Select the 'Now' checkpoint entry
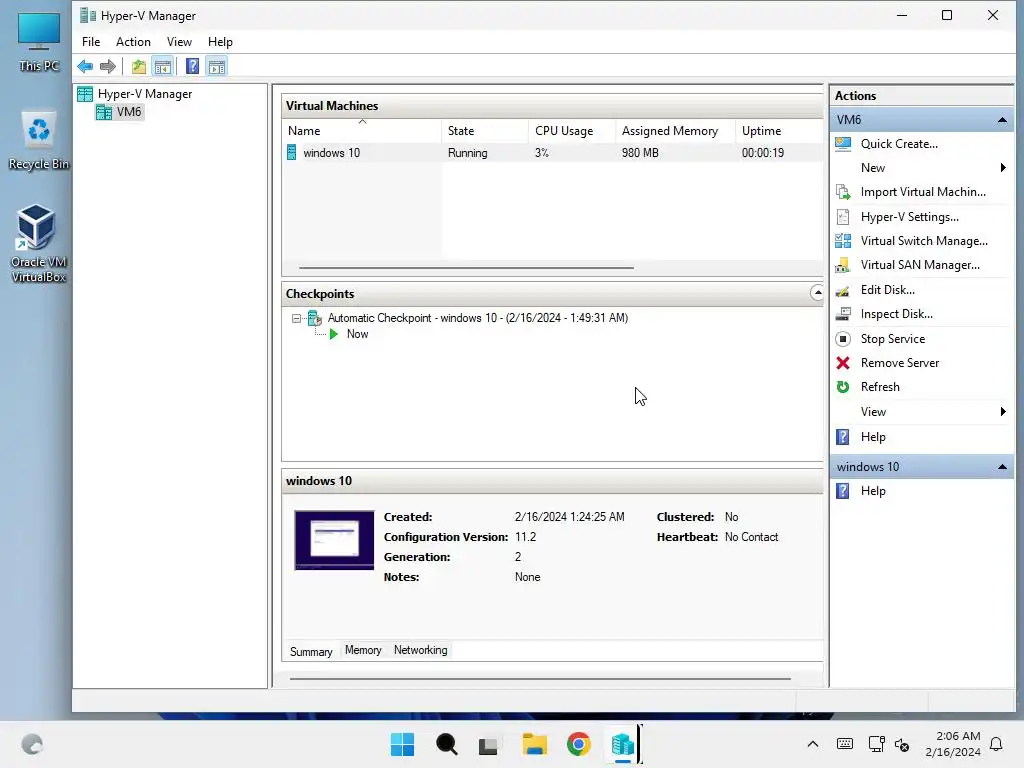 357,334
